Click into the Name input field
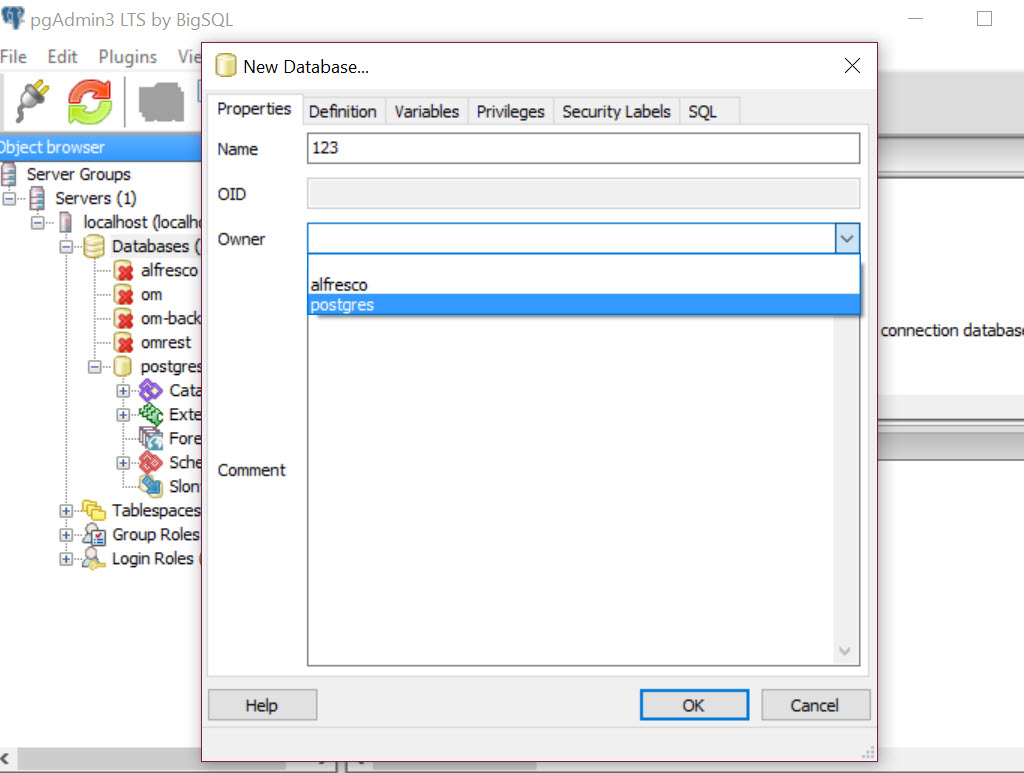1024x773 pixels. click(583, 148)
